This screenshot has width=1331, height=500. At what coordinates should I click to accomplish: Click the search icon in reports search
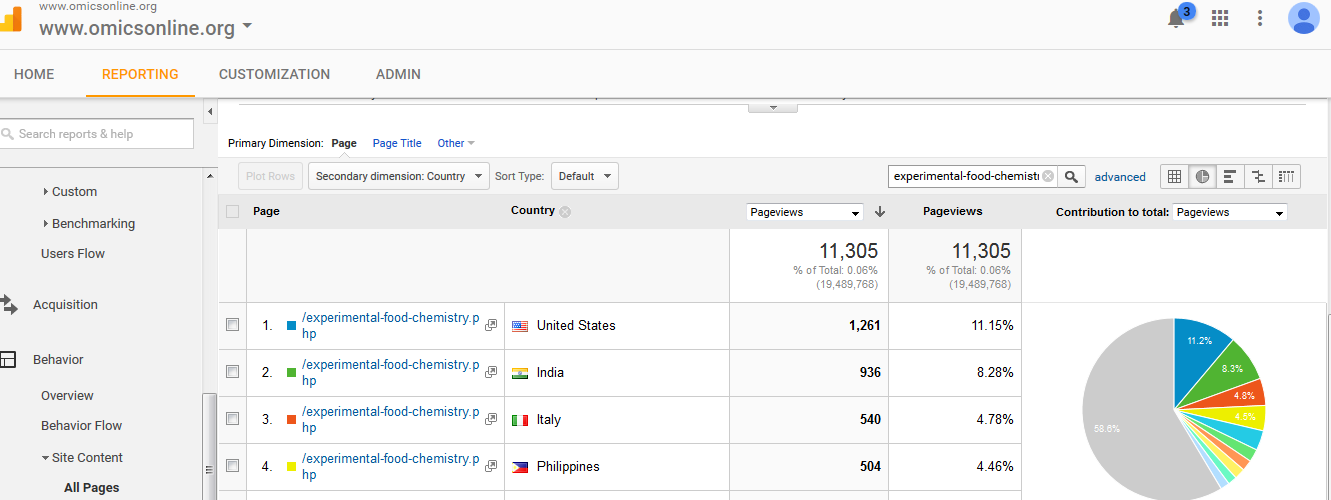(8, 134)
